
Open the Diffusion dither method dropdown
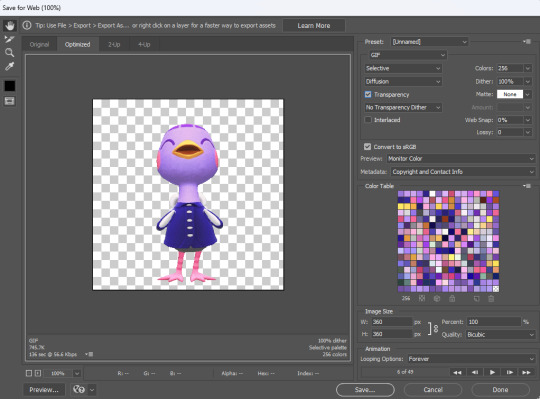tap(403, 82)
